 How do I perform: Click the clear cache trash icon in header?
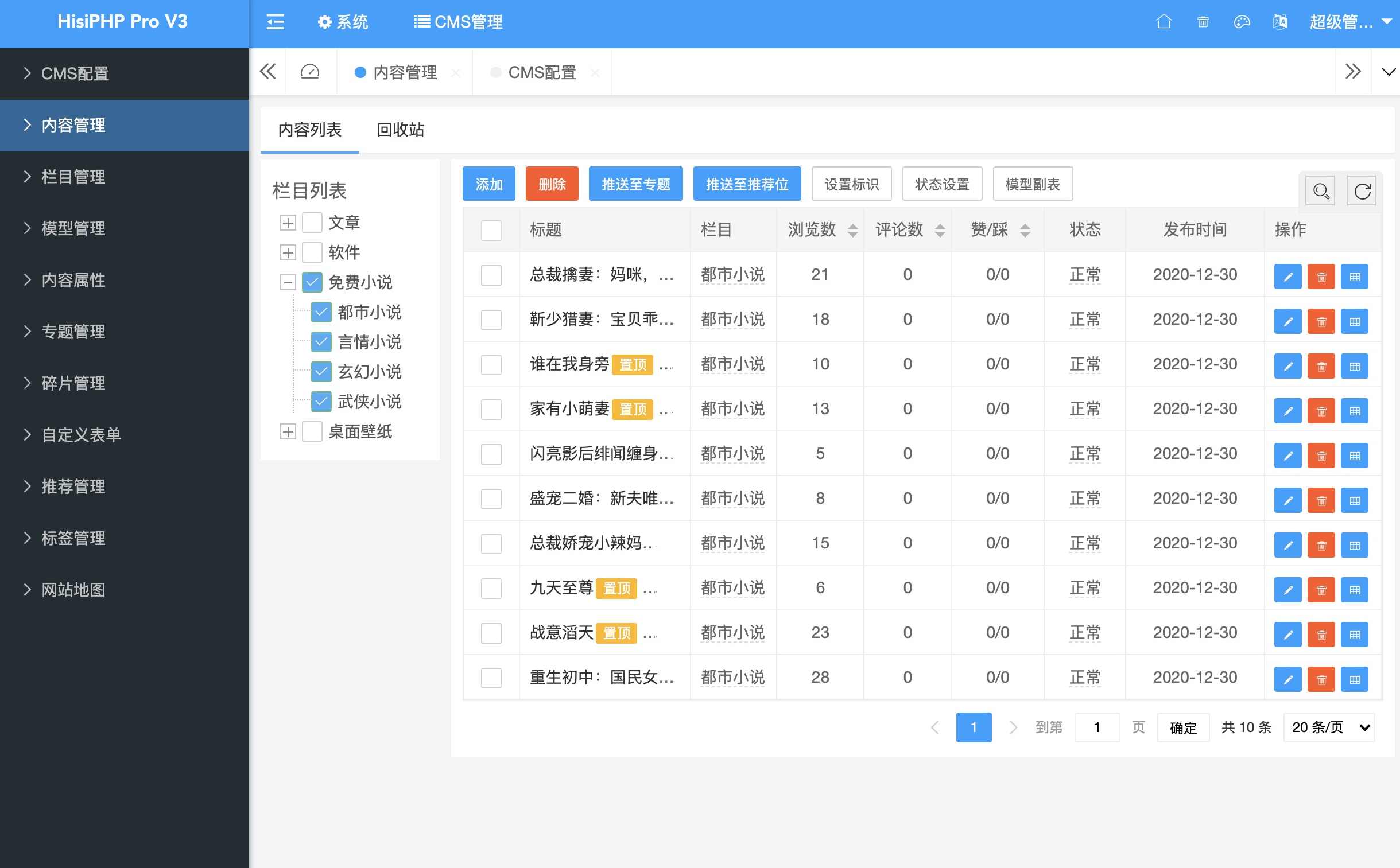click(1203, 22)
